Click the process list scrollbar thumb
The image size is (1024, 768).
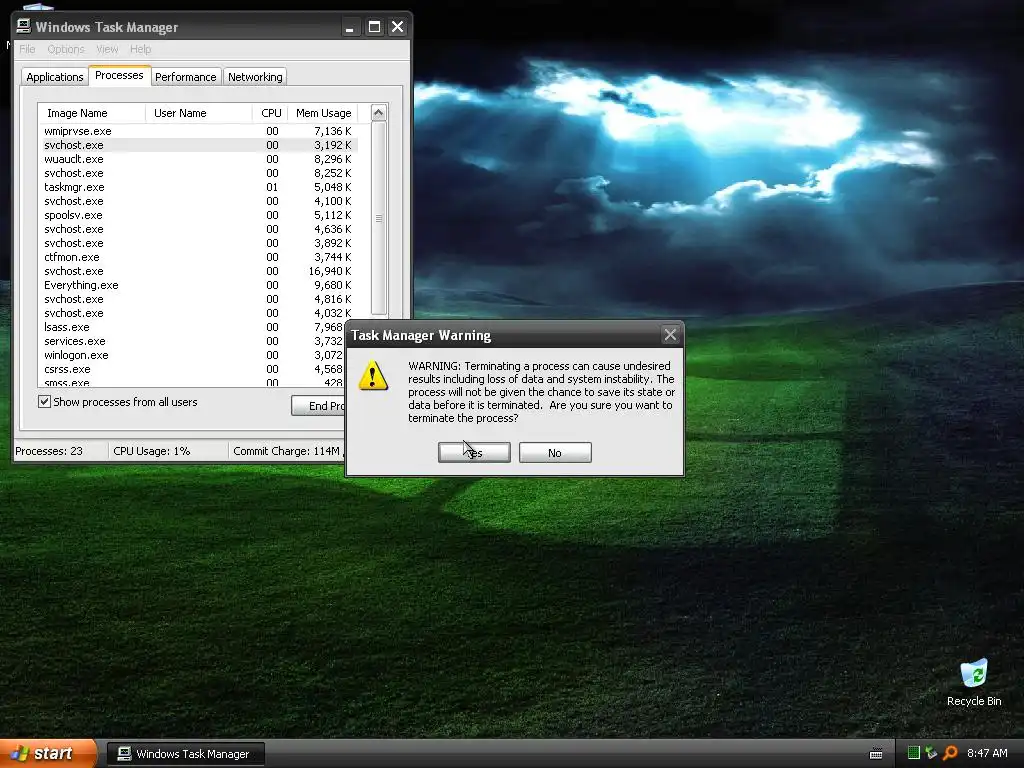379,218
